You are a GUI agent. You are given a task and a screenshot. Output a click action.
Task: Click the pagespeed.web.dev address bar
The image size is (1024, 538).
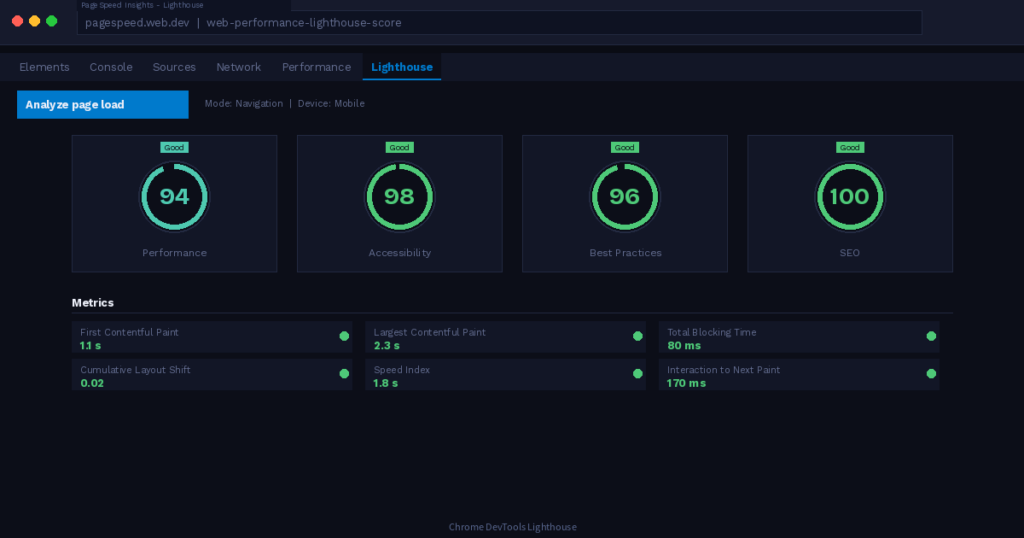point(499,23)
